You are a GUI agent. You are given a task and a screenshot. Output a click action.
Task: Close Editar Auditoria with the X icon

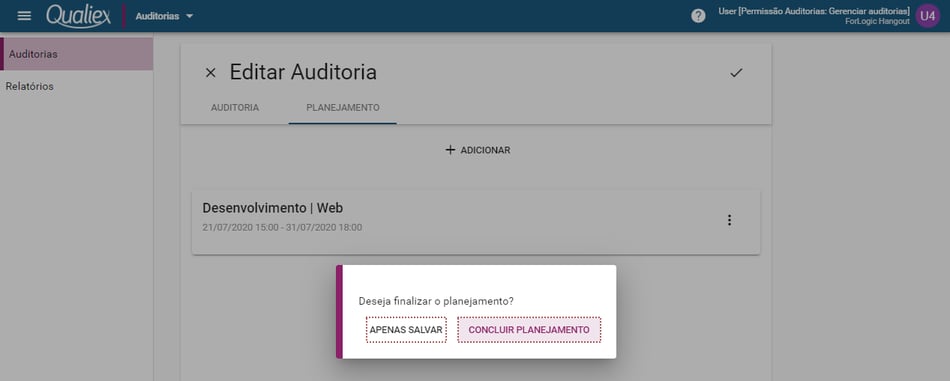210,73
